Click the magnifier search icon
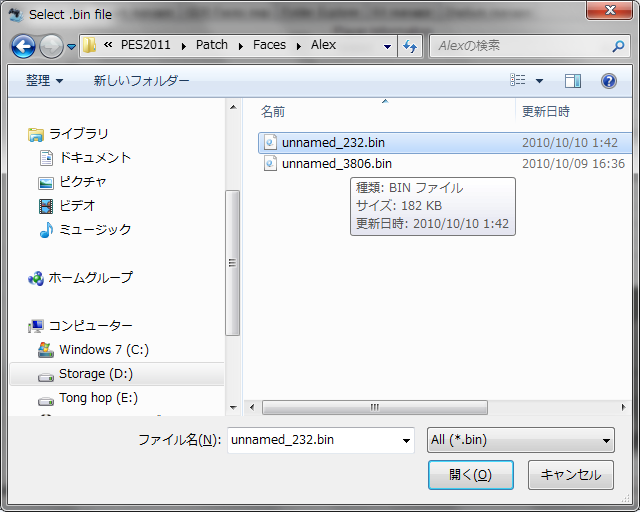The width and height of the screenshot is (640, 512). coord(618,46)
